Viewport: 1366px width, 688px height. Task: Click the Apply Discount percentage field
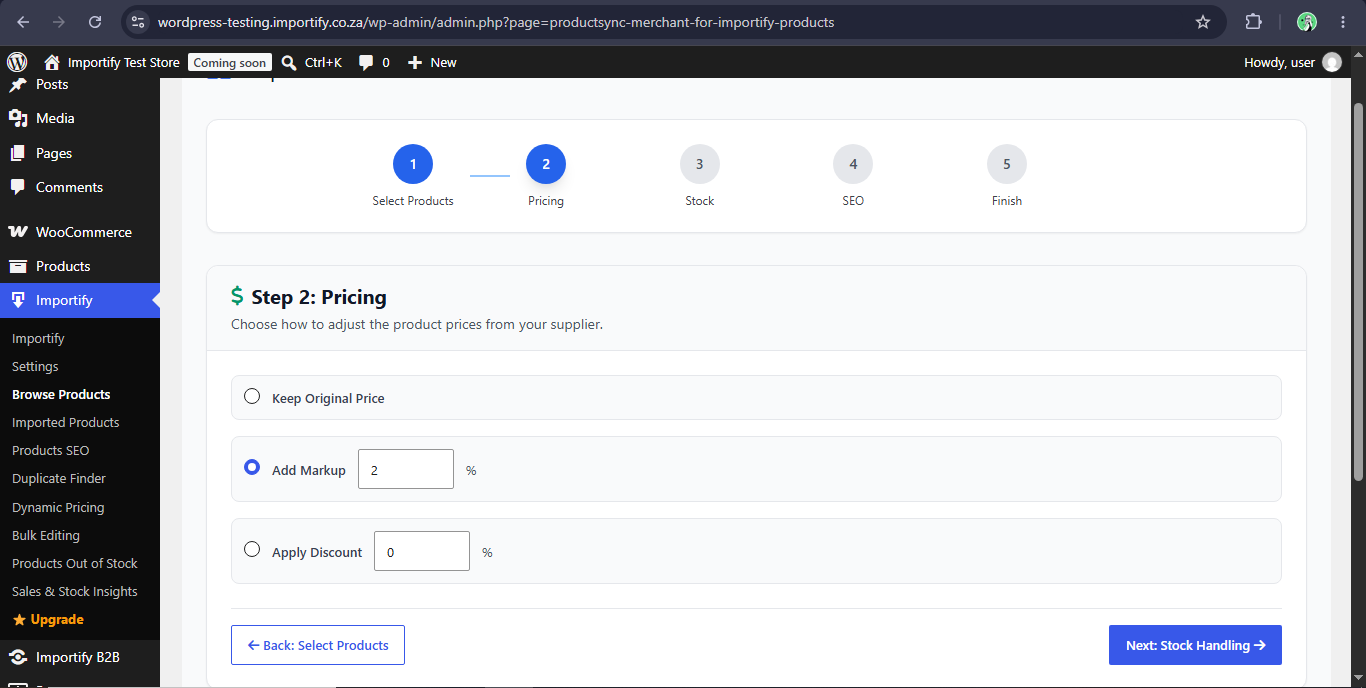[x=422, y=551]
